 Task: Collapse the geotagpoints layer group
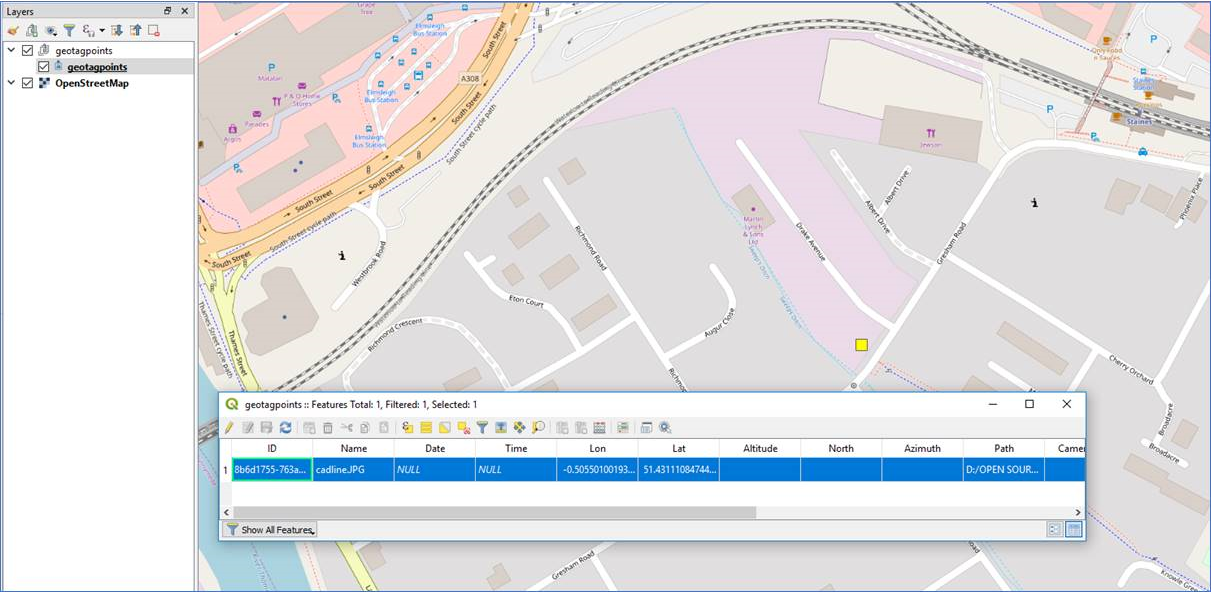[10, 49]
